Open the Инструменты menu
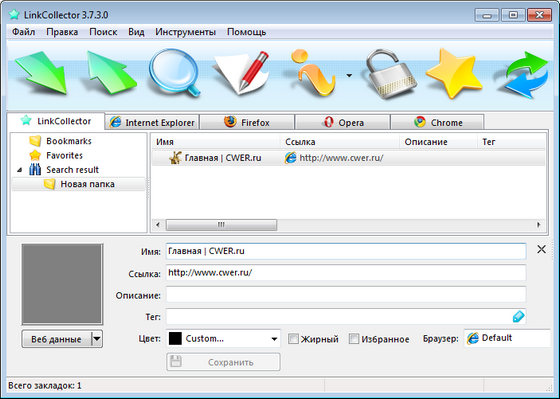The image size is (560, 399). 185,32
